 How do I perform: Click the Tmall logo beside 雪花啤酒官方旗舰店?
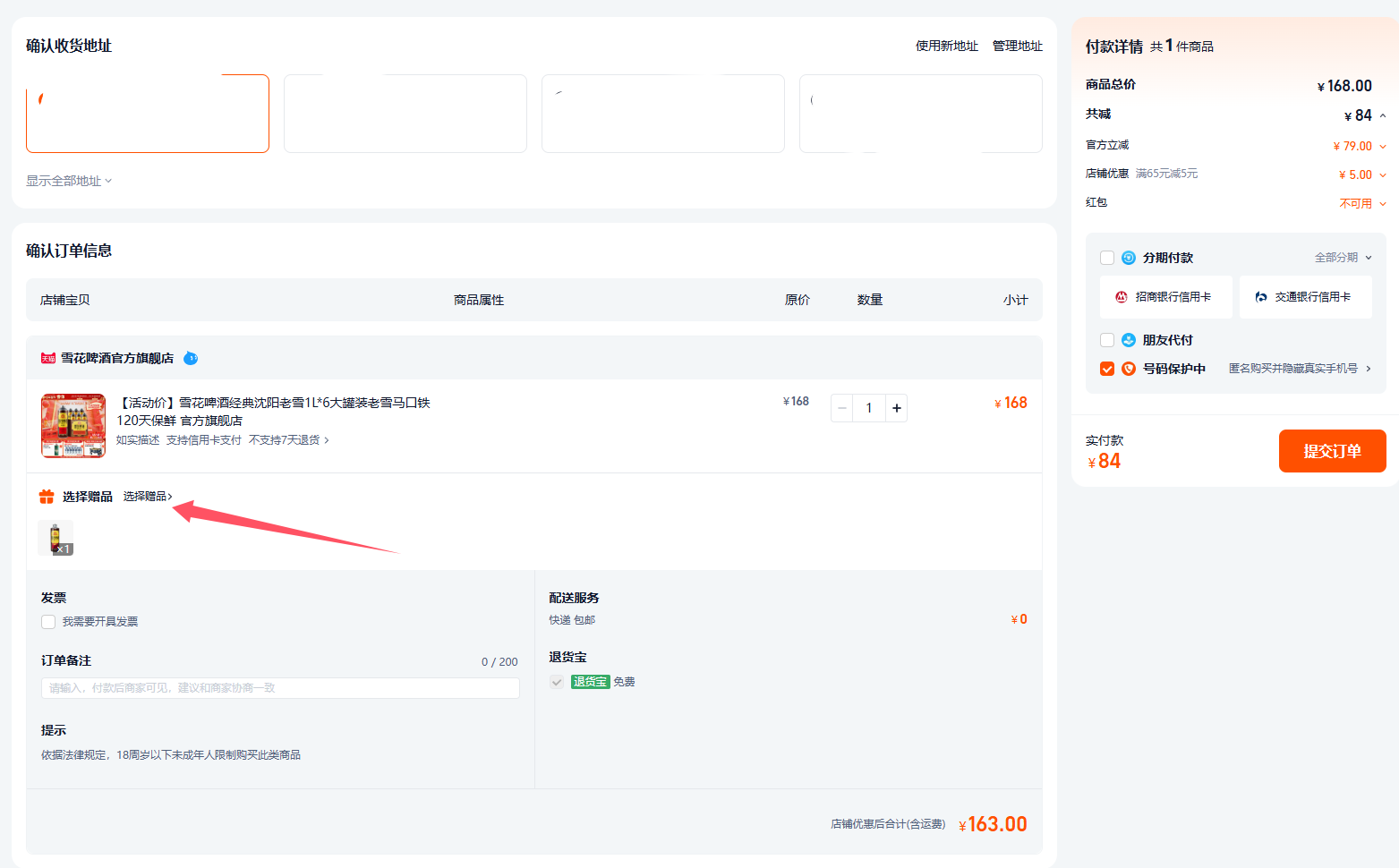pyautogui.click(x=48, y=358)
